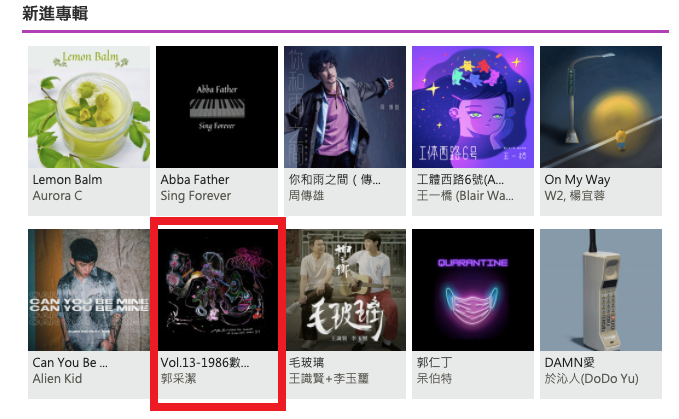
Task: Visit the Aurora C artist link
Action: (57, 196)
